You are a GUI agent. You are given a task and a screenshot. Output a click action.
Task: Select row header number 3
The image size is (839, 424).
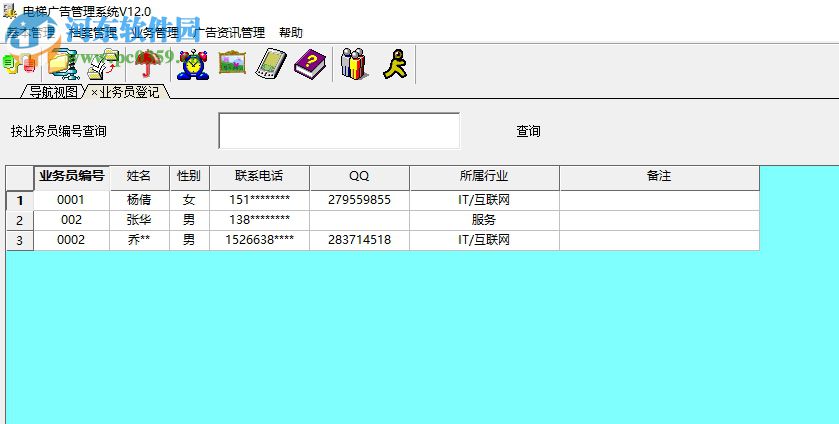coord(20,240)
